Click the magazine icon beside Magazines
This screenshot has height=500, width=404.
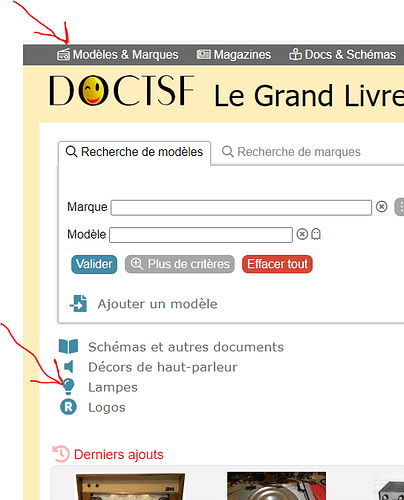[203, 54]
